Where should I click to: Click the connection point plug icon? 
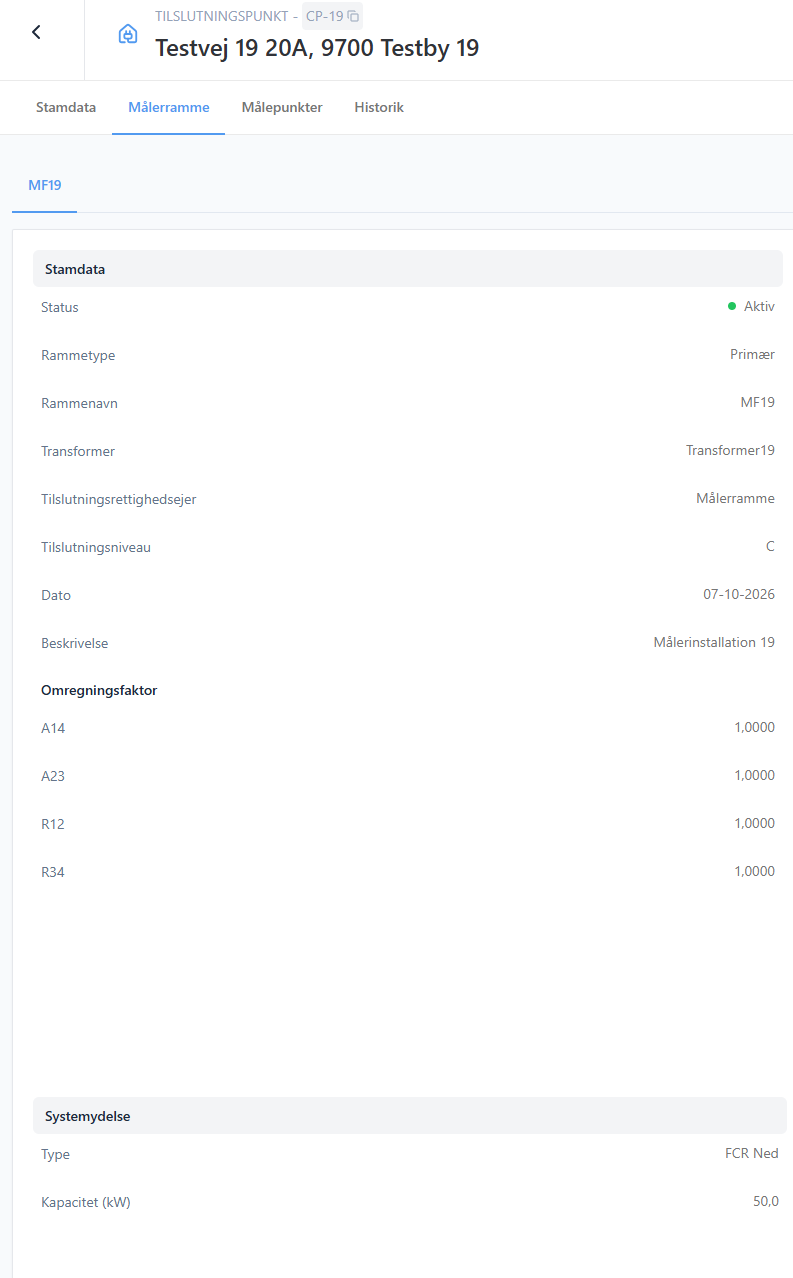[x=128, y=34]
